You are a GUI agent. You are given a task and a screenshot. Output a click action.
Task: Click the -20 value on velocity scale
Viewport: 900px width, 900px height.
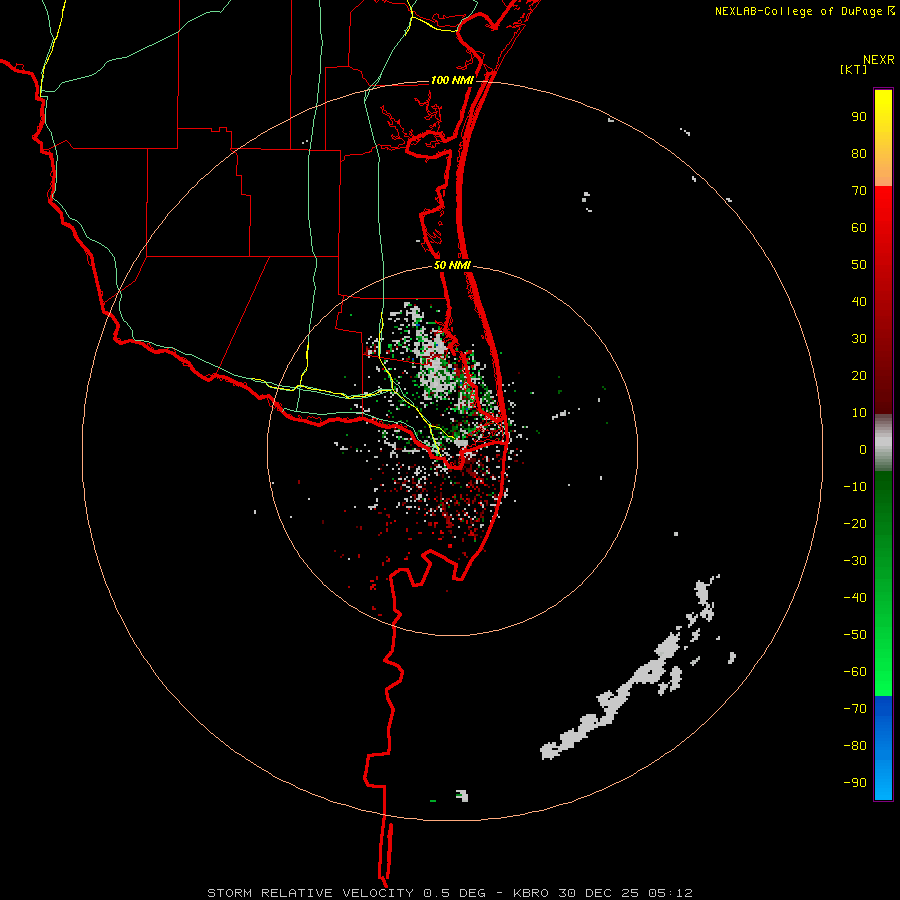855,523
